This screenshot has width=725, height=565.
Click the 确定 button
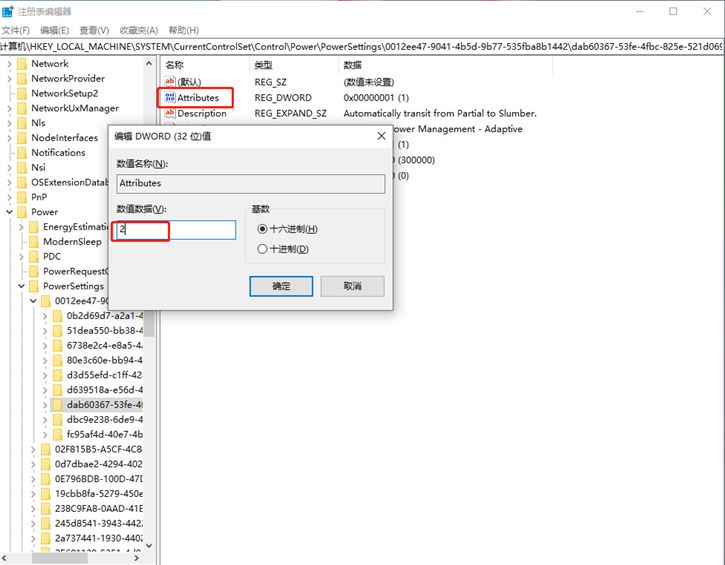click(281, 286)
